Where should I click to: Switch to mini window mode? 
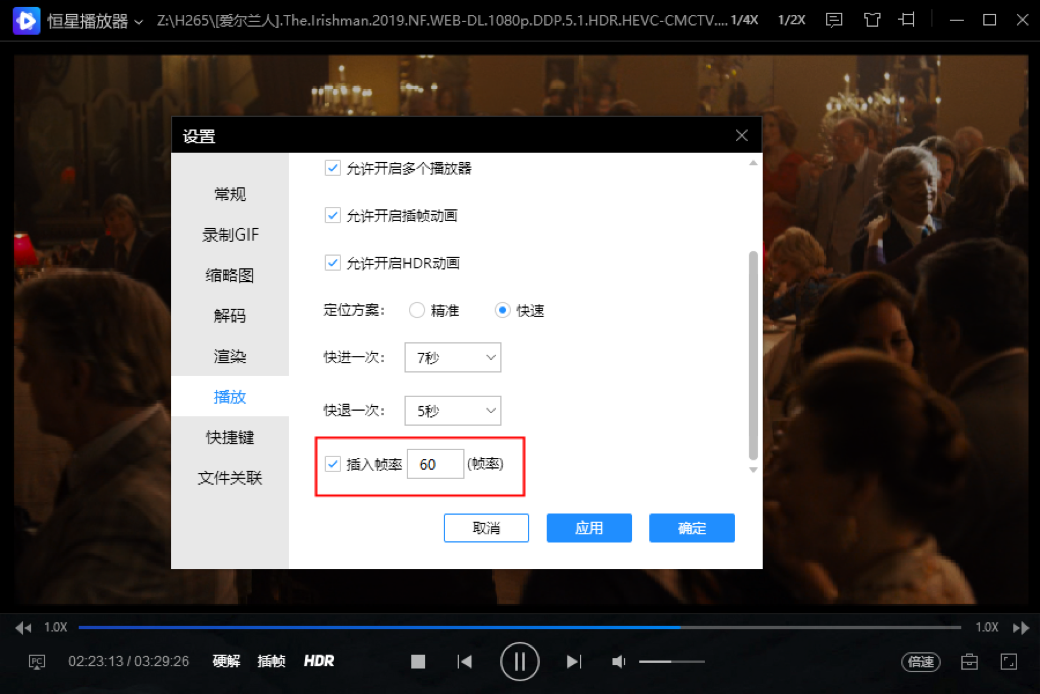point(908,19)
